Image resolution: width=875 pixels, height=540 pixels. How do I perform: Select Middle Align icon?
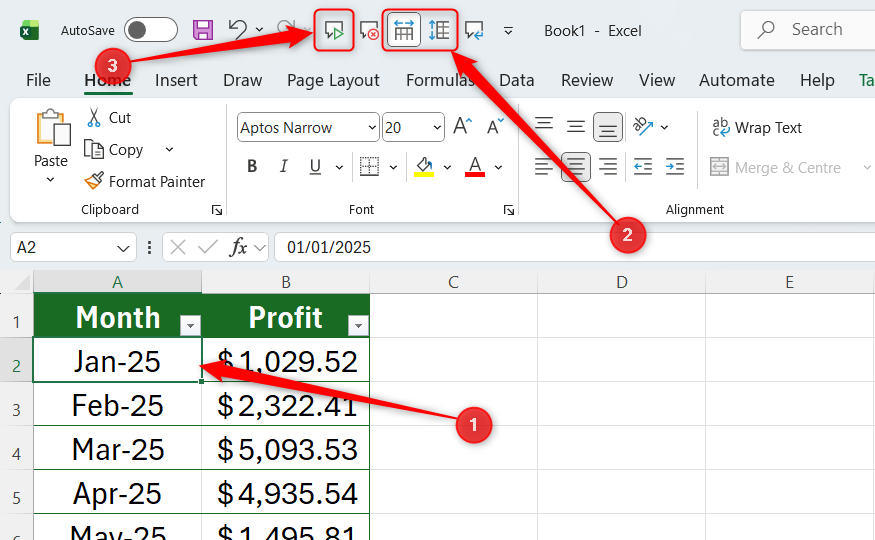coord(575,126)
